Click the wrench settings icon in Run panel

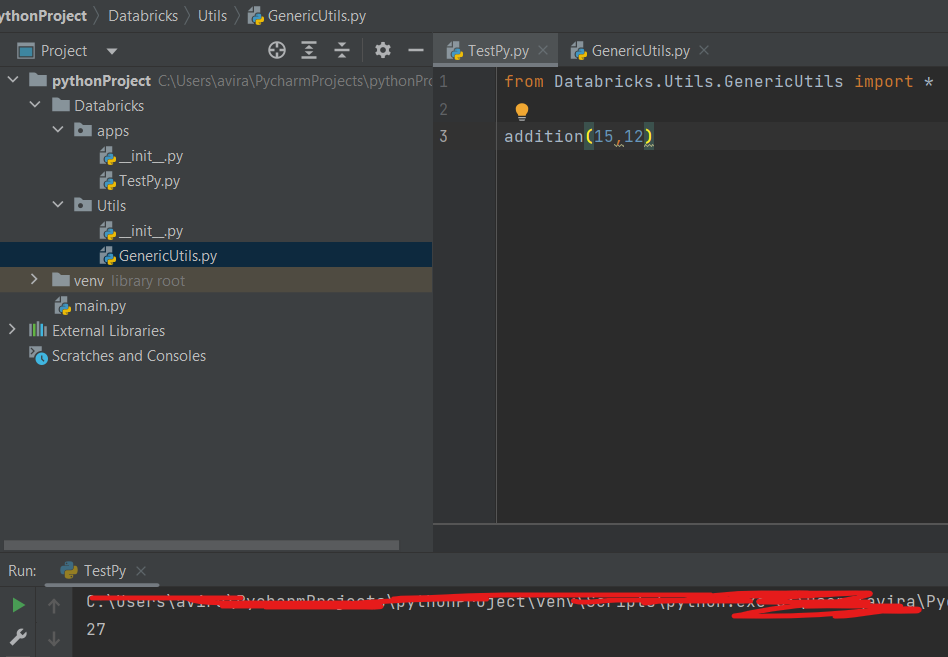point(18,636)
